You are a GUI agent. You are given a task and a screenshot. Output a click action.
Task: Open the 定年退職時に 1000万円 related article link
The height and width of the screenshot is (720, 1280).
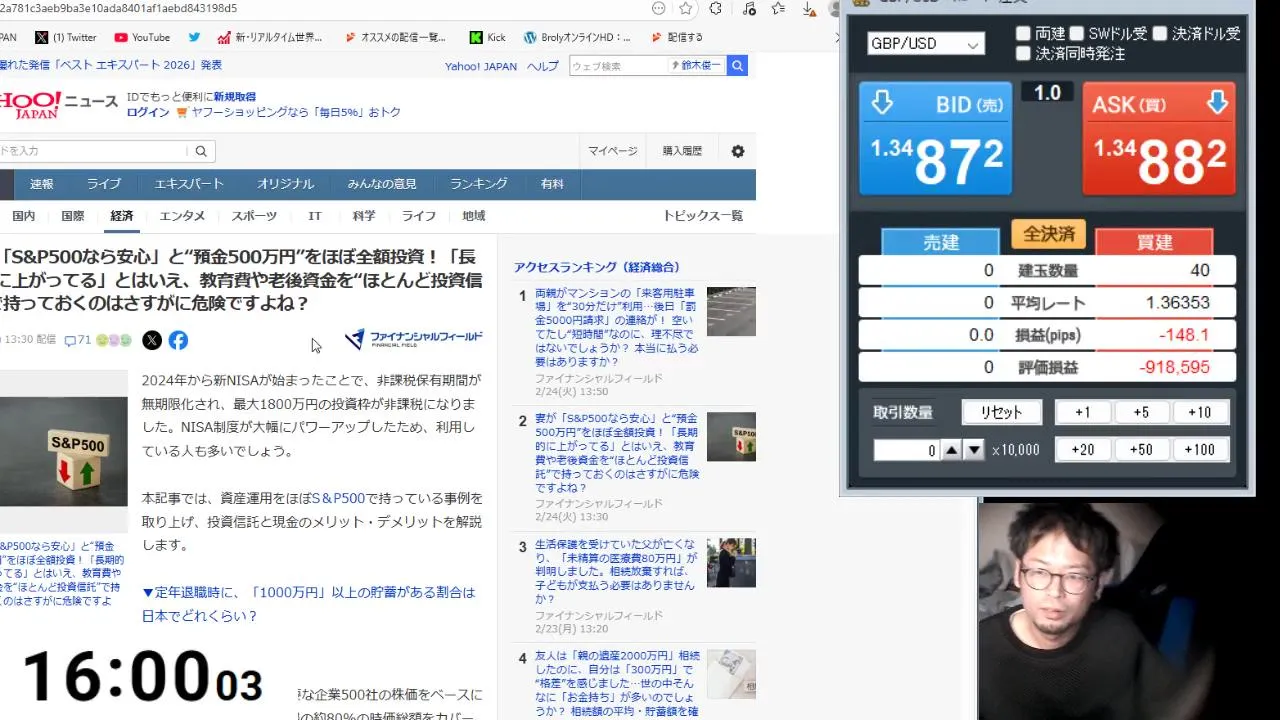(x=308, y=604)
